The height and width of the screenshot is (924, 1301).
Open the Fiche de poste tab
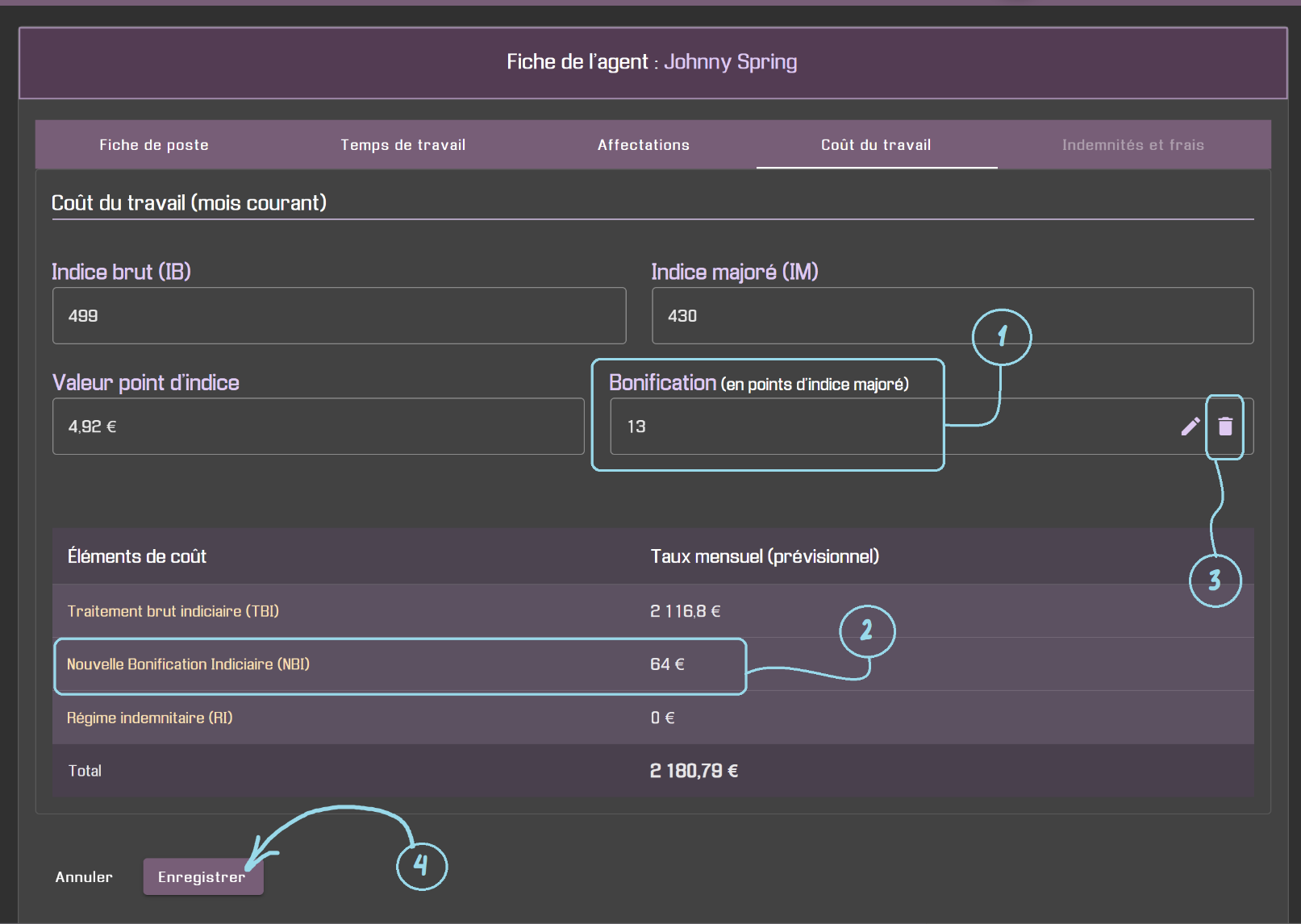pos(154,145)
